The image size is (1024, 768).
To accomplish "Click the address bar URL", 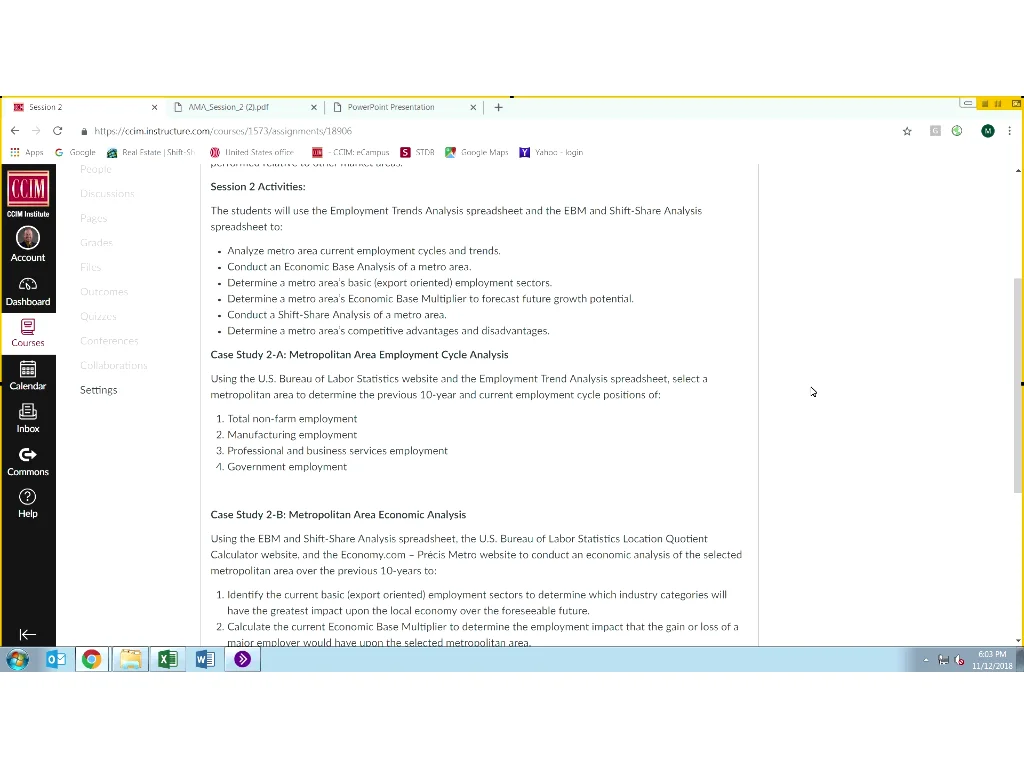I will click(223, 131).
